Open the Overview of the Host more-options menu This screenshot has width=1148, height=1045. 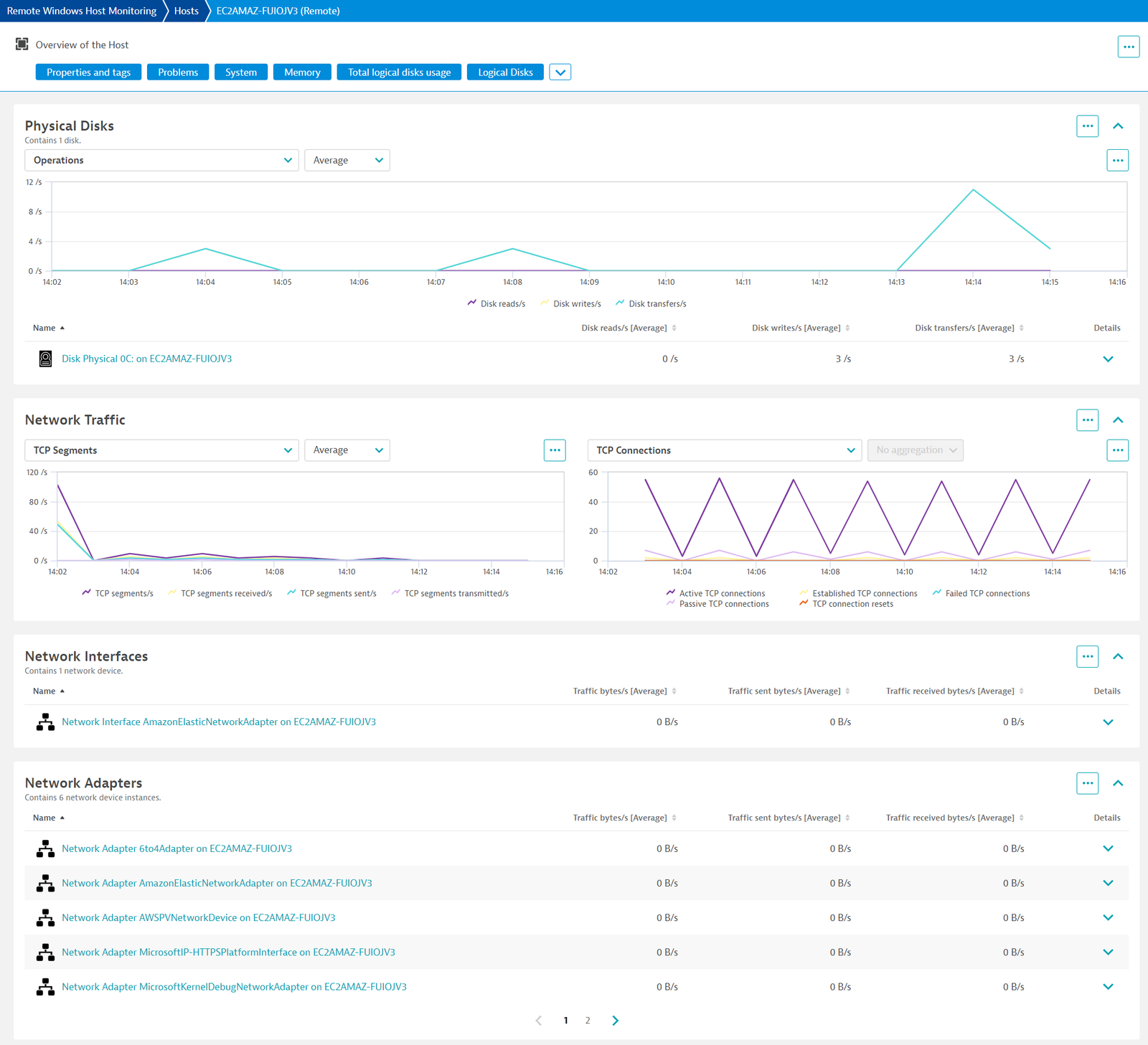(x=1128, y=47)
